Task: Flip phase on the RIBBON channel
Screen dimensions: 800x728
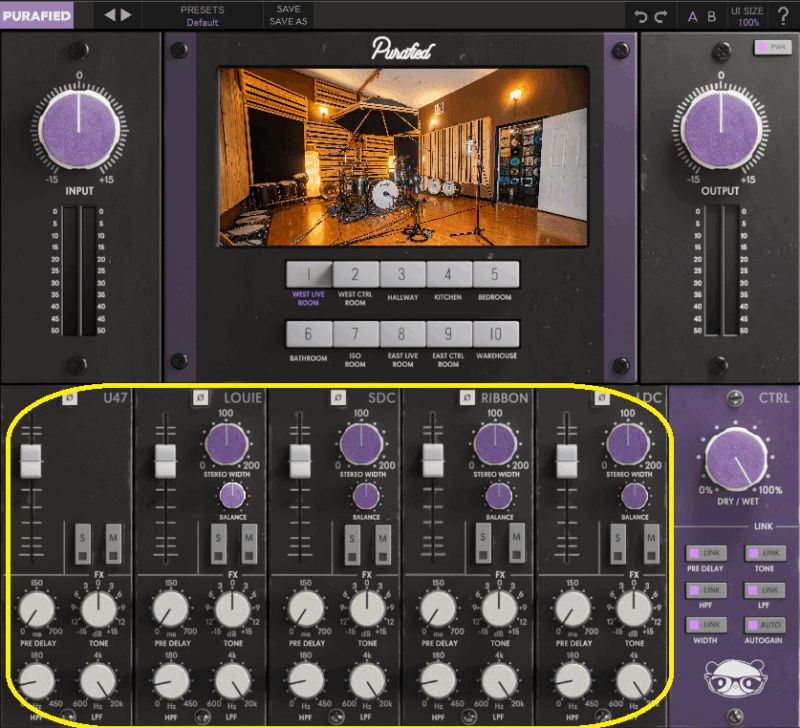Action: tap(466, 398)
